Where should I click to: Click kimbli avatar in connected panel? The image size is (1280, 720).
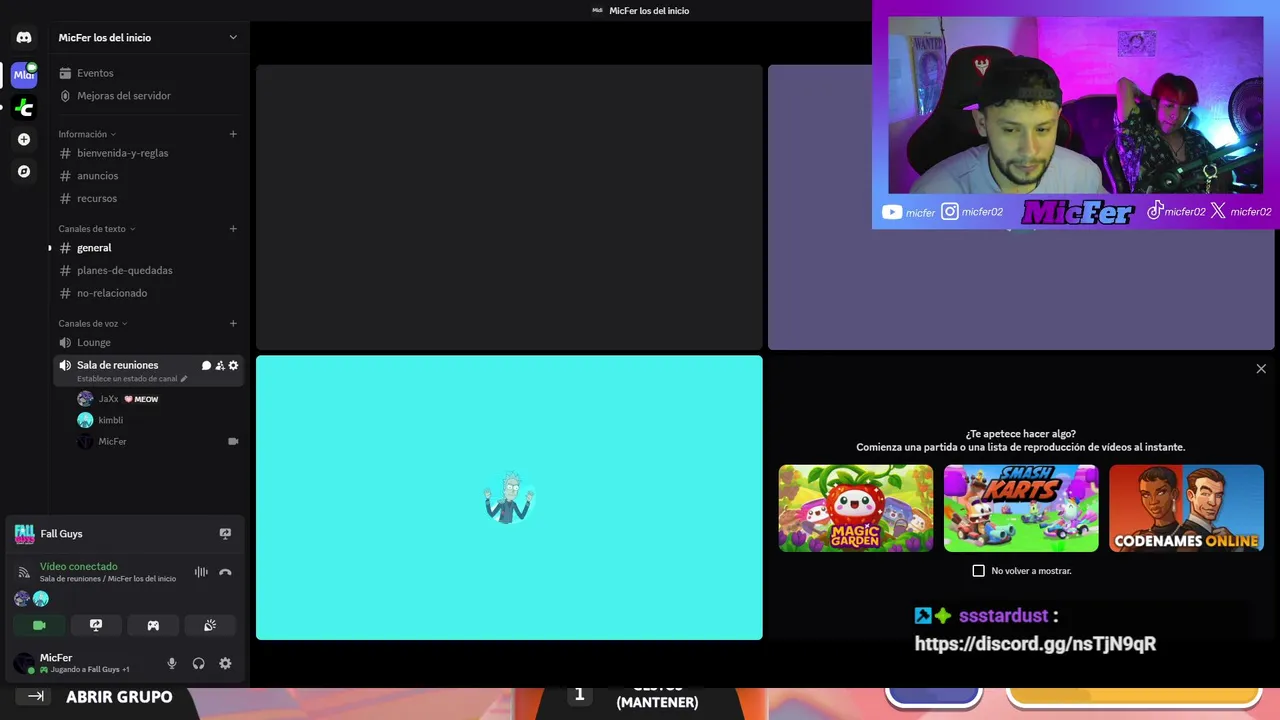click(41, 599)
